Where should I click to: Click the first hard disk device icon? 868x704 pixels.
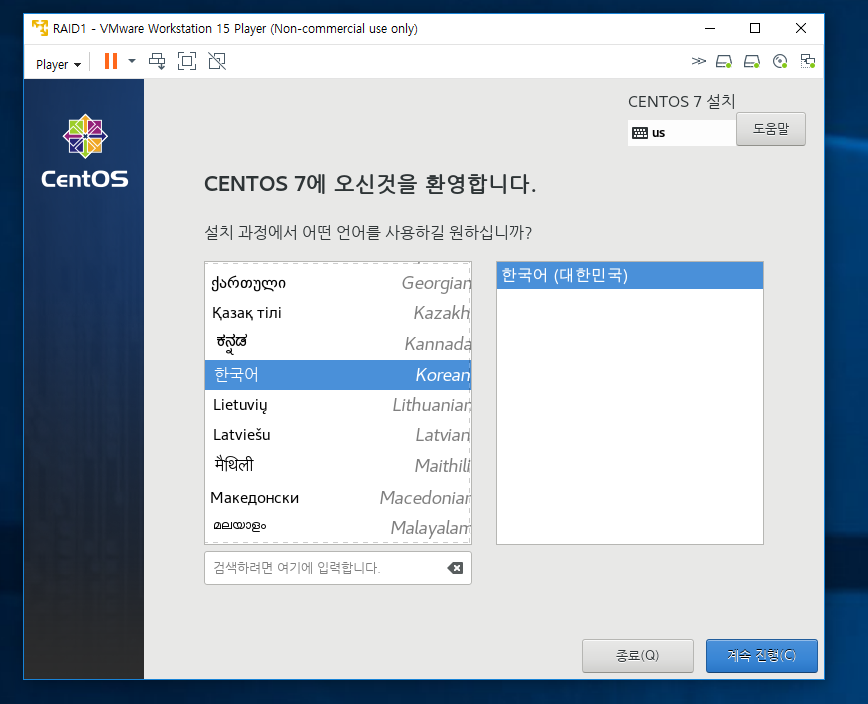pos(724,61)
